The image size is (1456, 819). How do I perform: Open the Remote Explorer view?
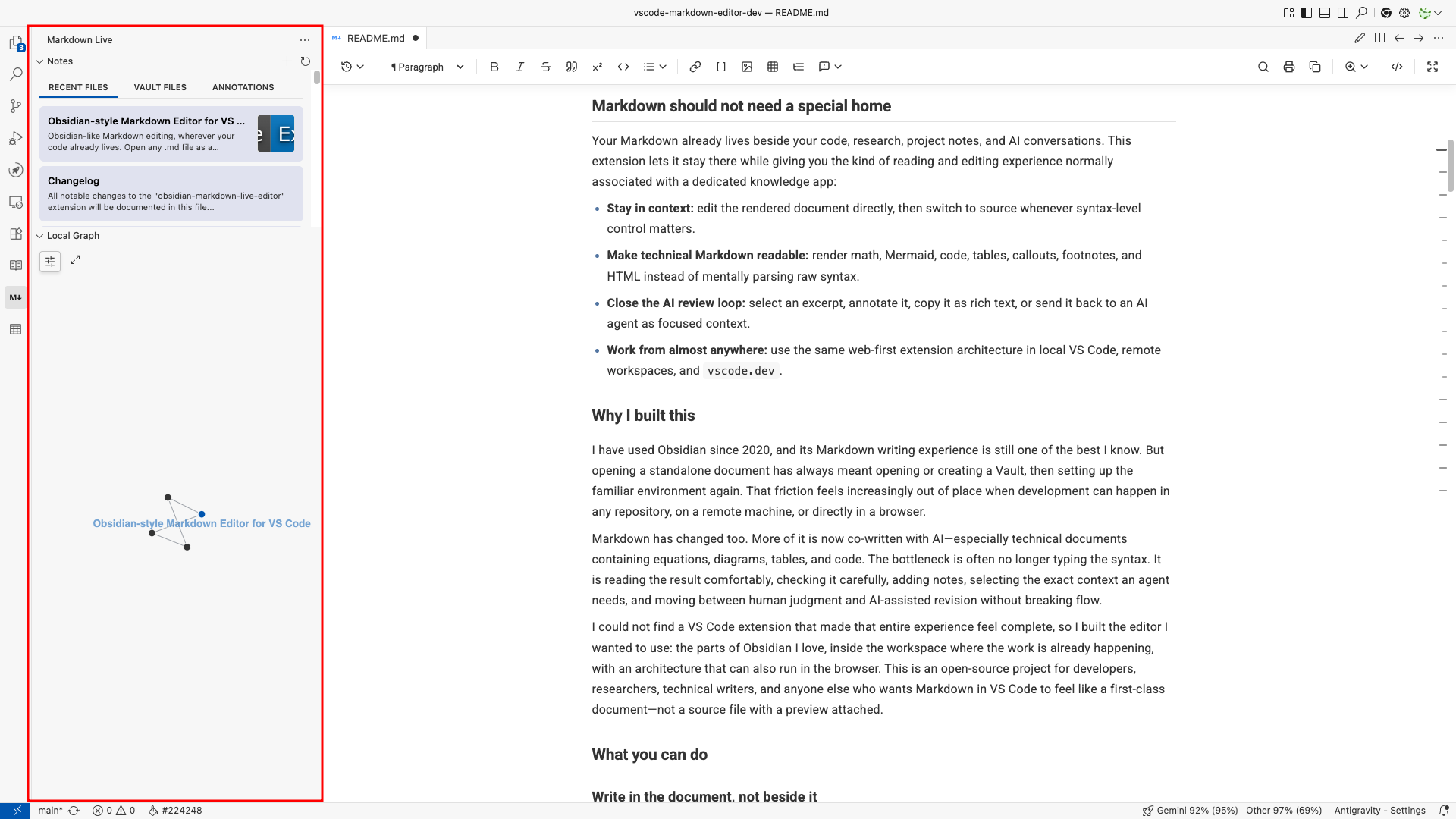tap(16, 202)
